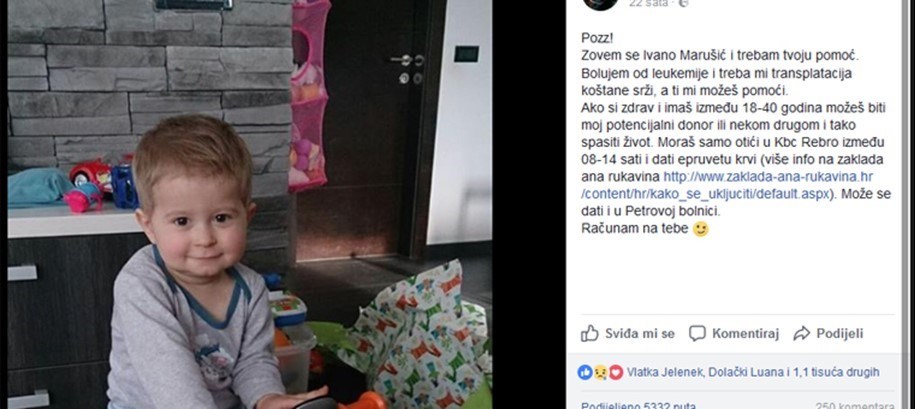
Task: Click the Sviđa mi se button
Action: (x=628, y=334)
